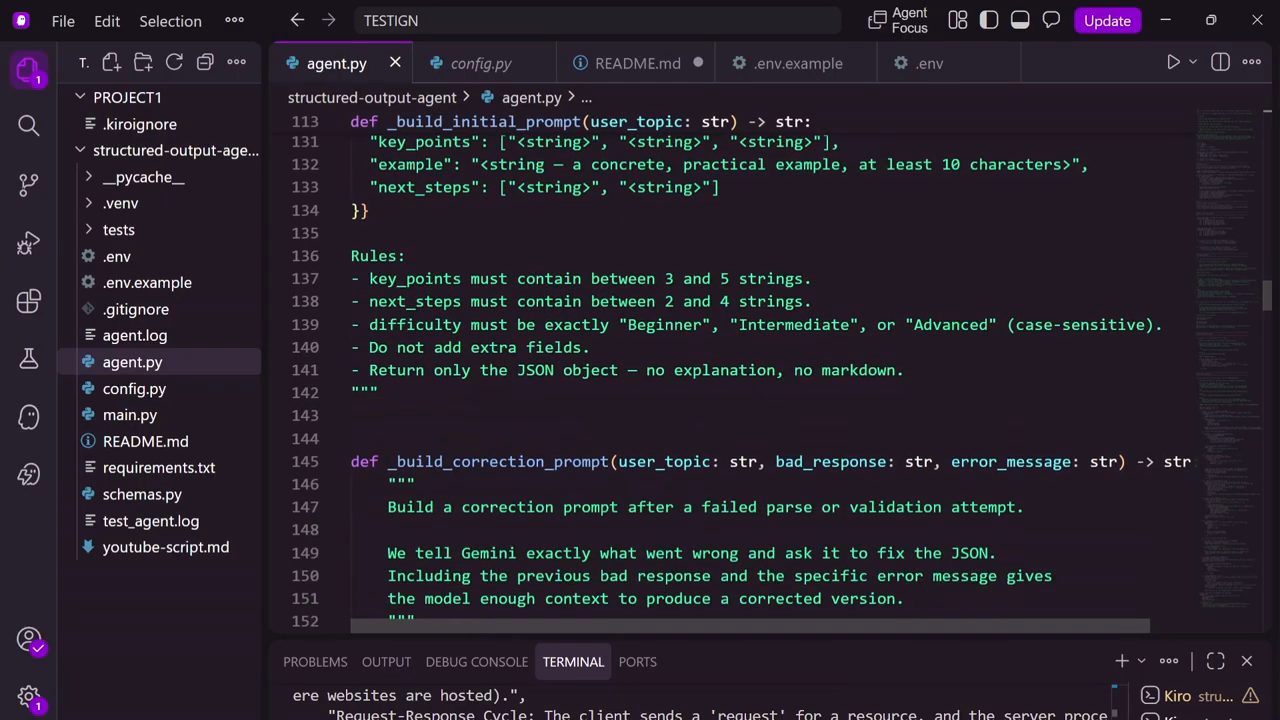Image resolution: width=1280 pixels, height=720 pixels.
Task: Run the Python file with play icon
Action: 1174,62
